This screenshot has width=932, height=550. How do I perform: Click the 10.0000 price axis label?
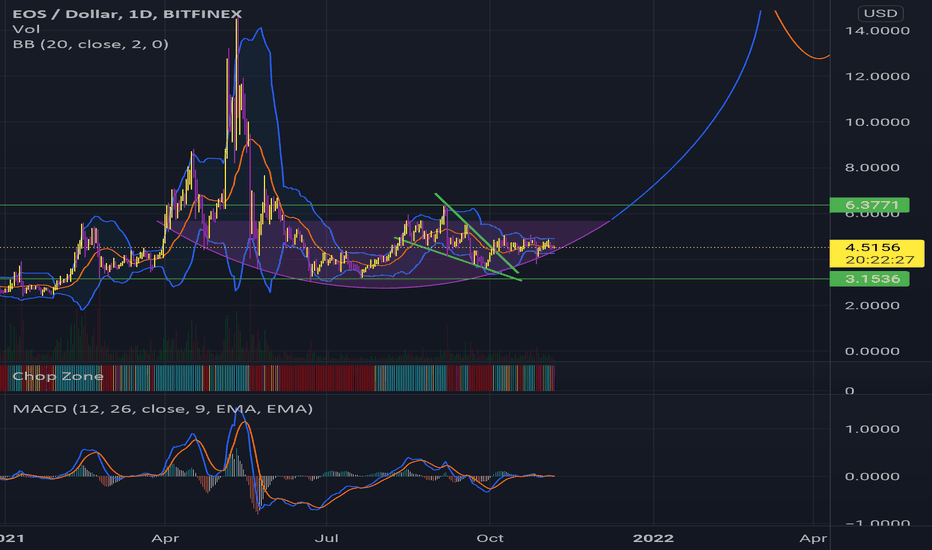pos(877,122)
